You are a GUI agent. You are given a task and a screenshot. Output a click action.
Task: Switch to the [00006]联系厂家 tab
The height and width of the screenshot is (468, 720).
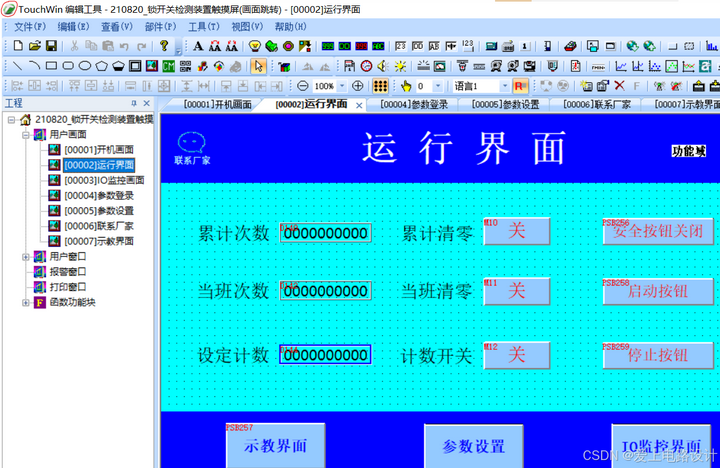pyautogui.click(x=597, y=105)
